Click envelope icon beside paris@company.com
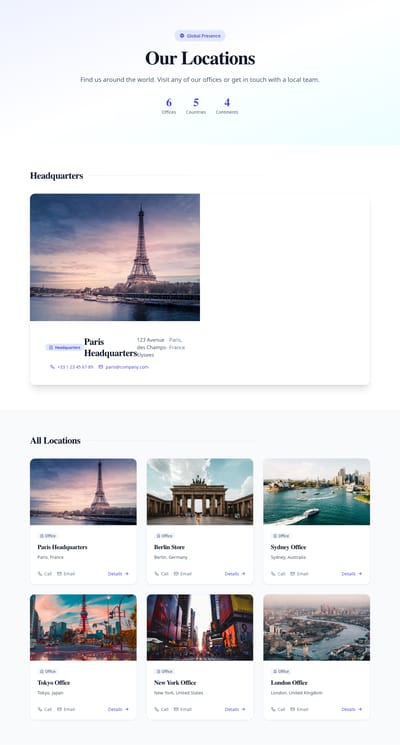This screenshot has height=745, width=400. click(101, 367)
